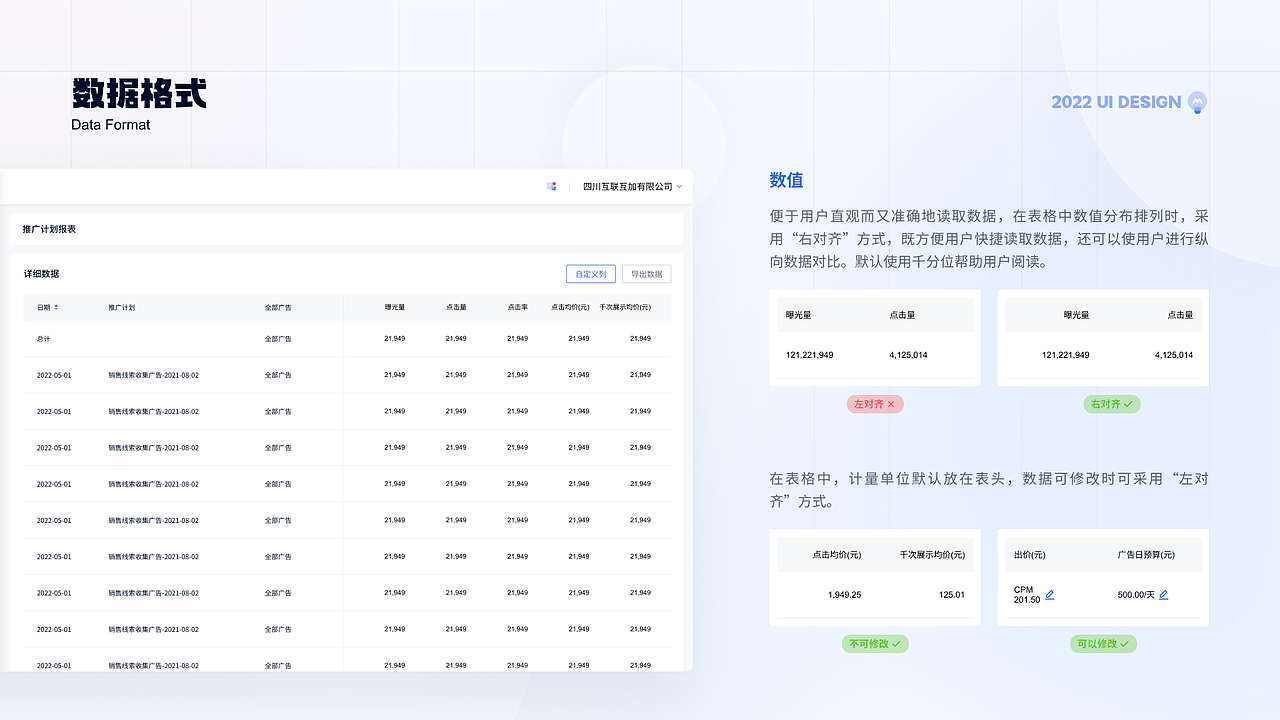Click the edit pencil next to 500.00/天
1280x720 pixels.
point(1163,594)
